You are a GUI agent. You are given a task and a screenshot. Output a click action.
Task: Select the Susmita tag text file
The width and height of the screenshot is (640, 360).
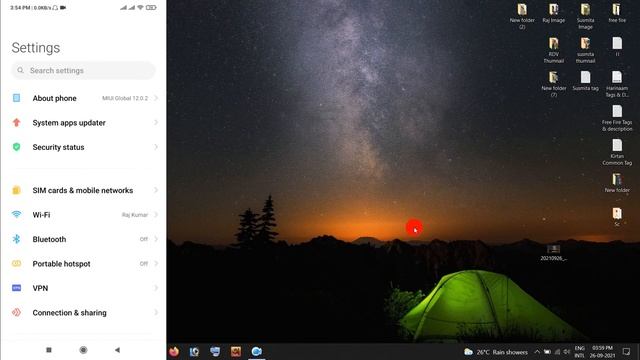585,81
